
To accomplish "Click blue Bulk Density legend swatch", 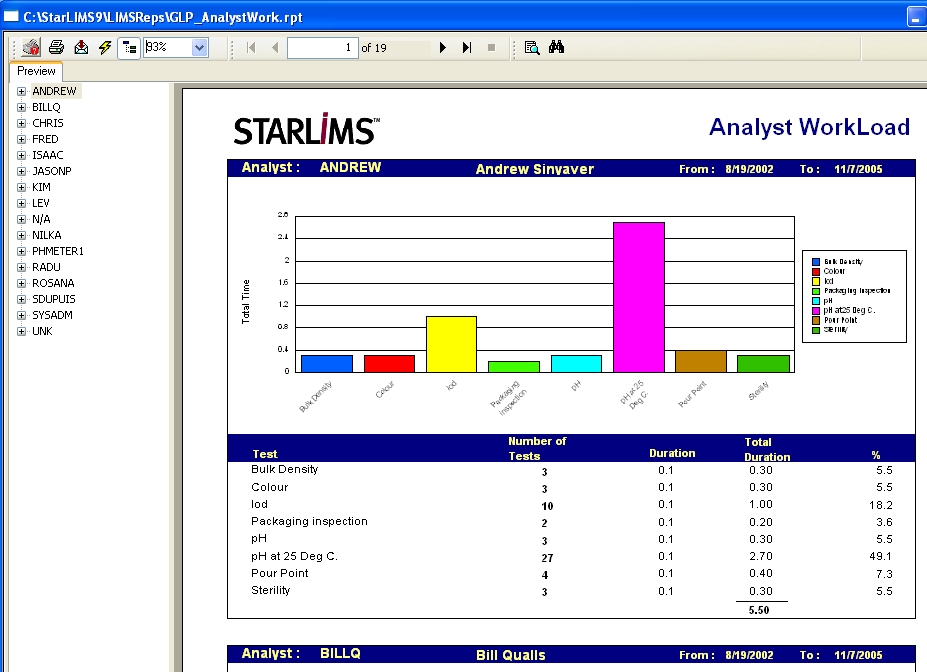I will pos(816,262).
